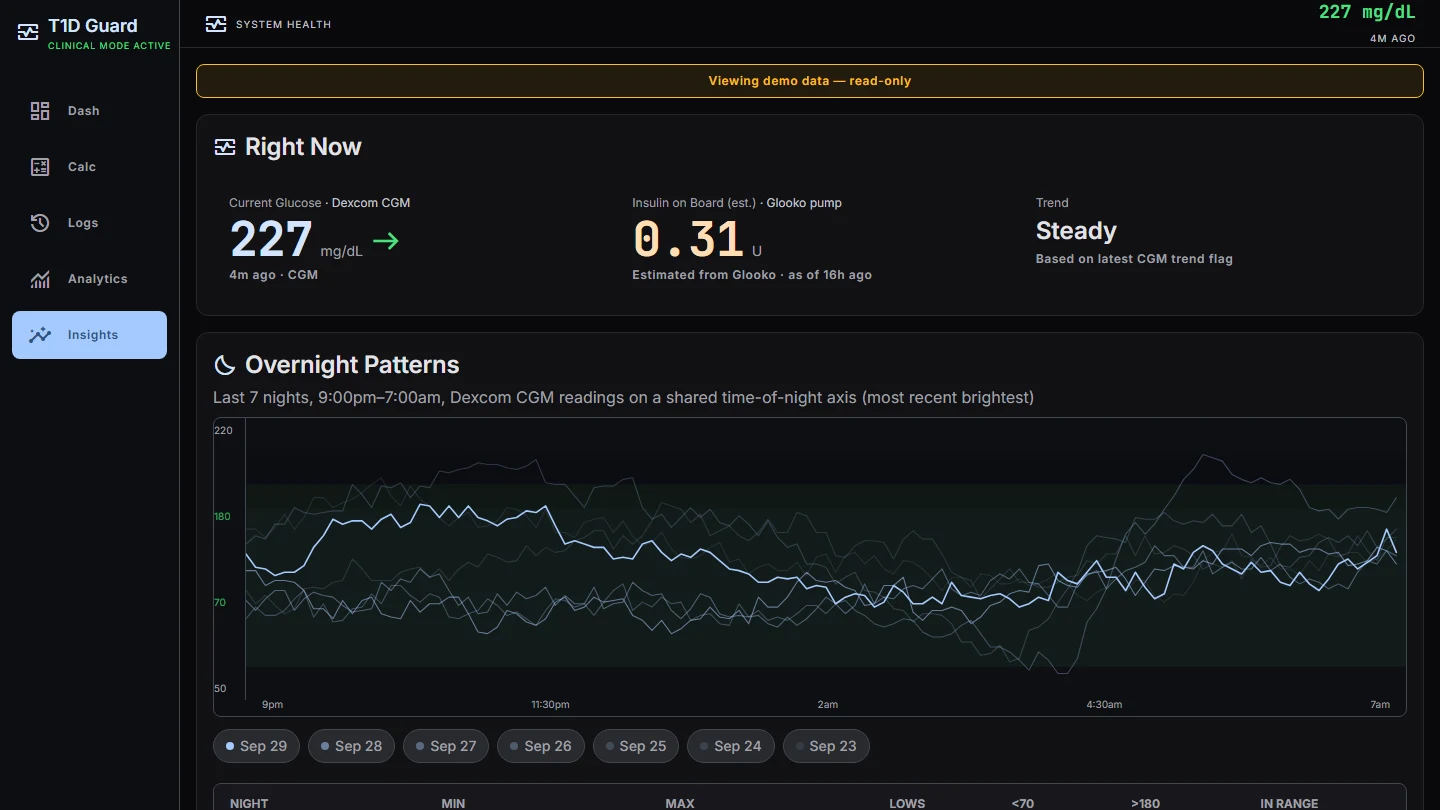Click the Analytics chart icon
This screenshot has height=810, width=1440.
pyautogui.click(x=40, y=279)
